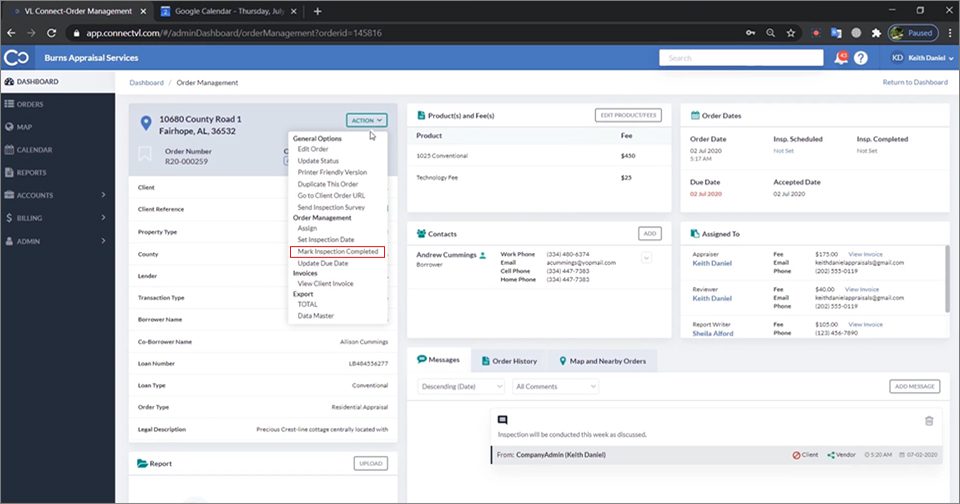
Task: Click the Client visibility icon on message
Action: [x=796, y=455]
